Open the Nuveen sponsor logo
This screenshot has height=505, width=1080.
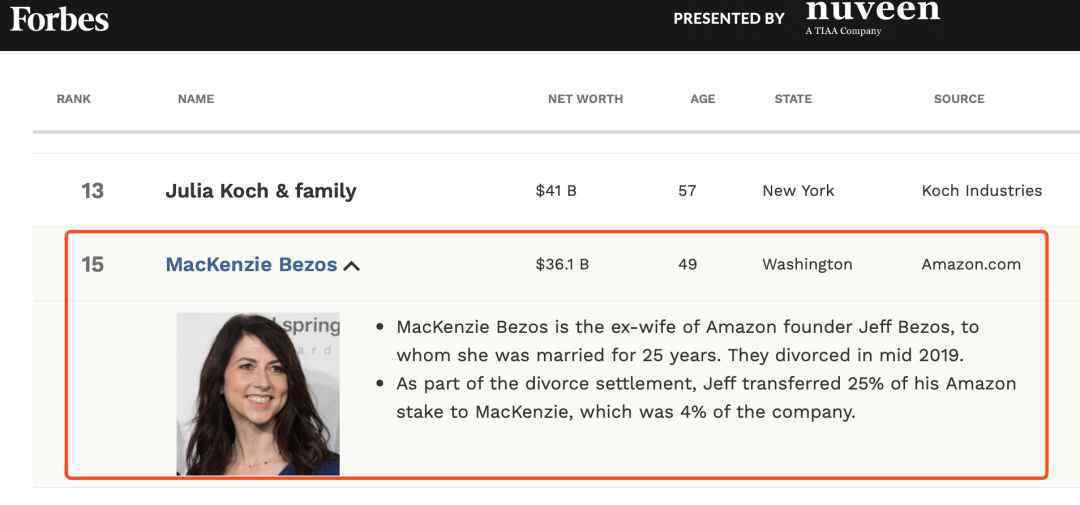(x=873, y=17)
